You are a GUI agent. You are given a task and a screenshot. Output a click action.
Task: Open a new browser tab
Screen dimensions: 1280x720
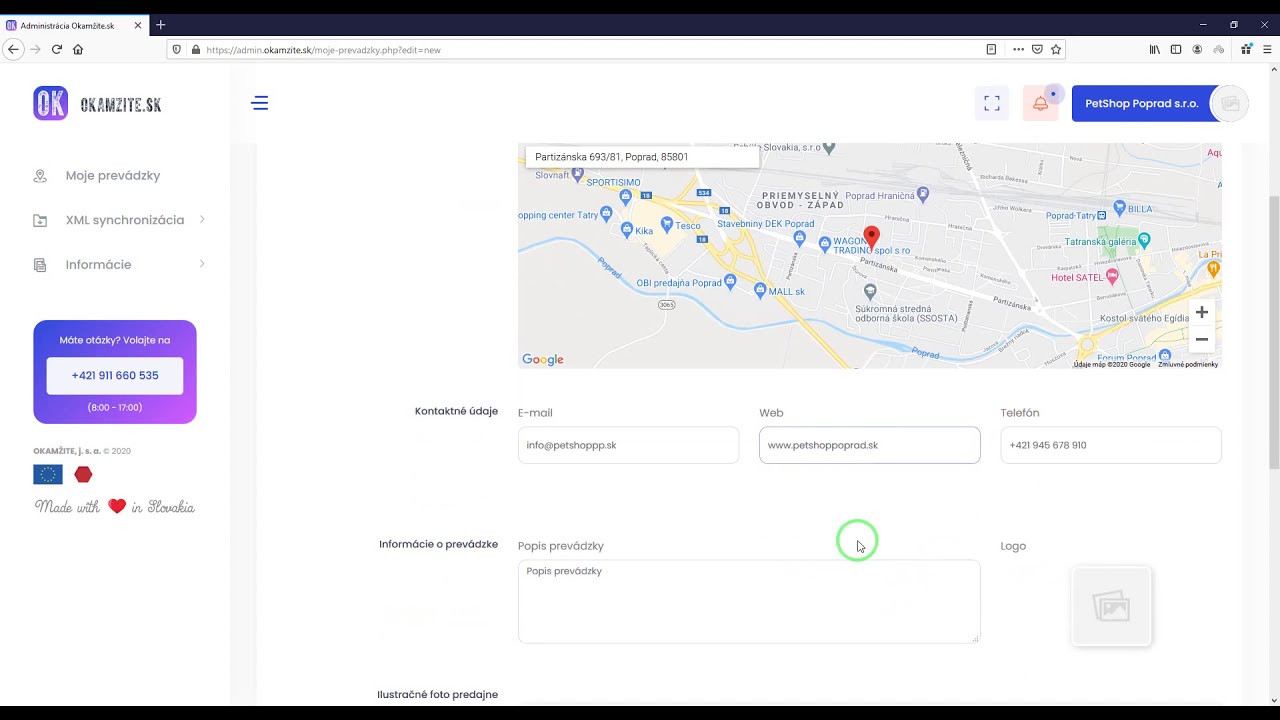click(x=160, y=25)
